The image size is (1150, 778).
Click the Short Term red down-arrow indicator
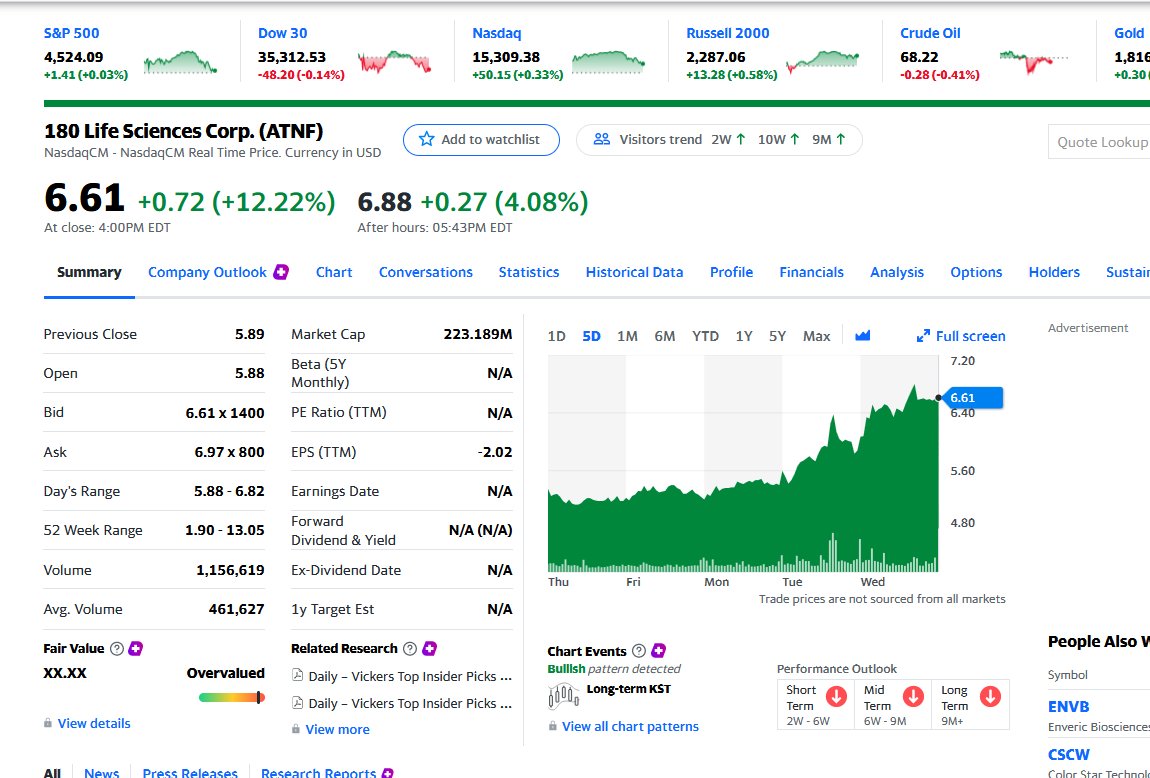836,696
